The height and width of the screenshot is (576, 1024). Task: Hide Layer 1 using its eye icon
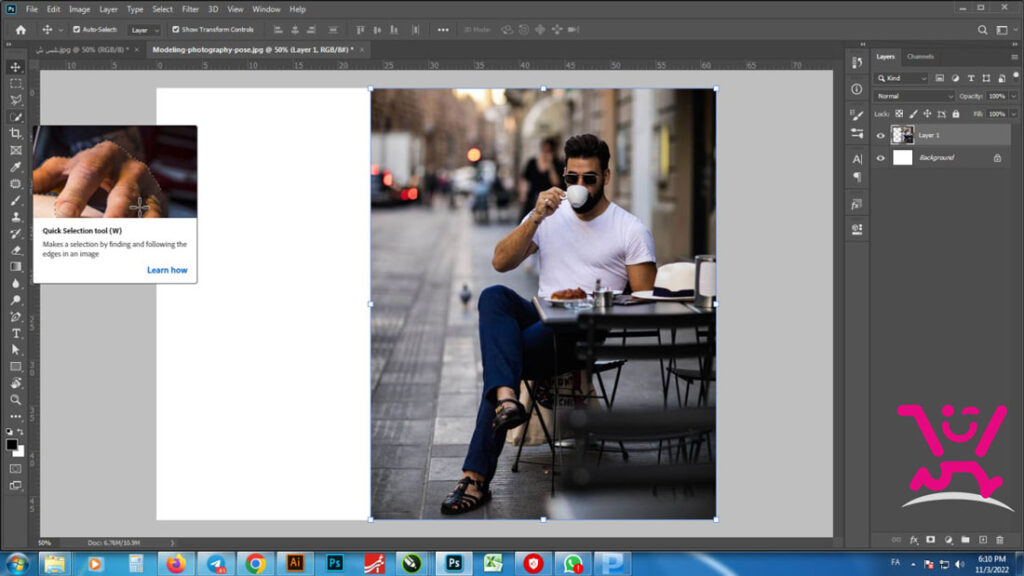click(880, 135)
